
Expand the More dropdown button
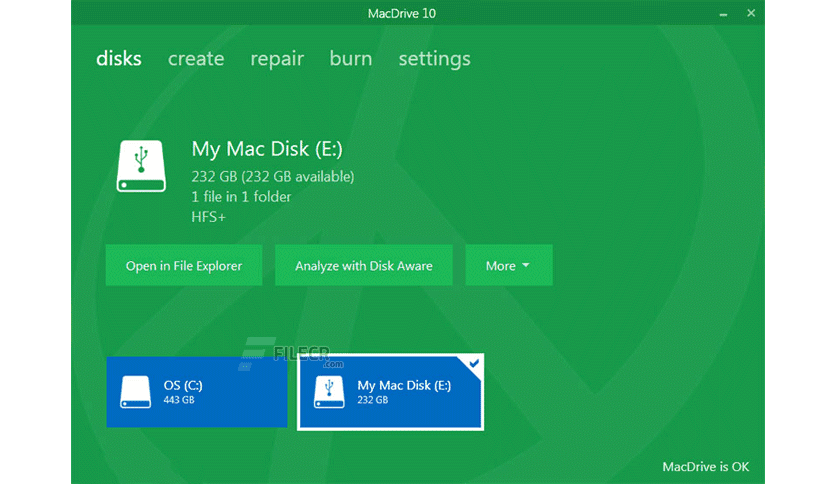click(x=509, y=265)
